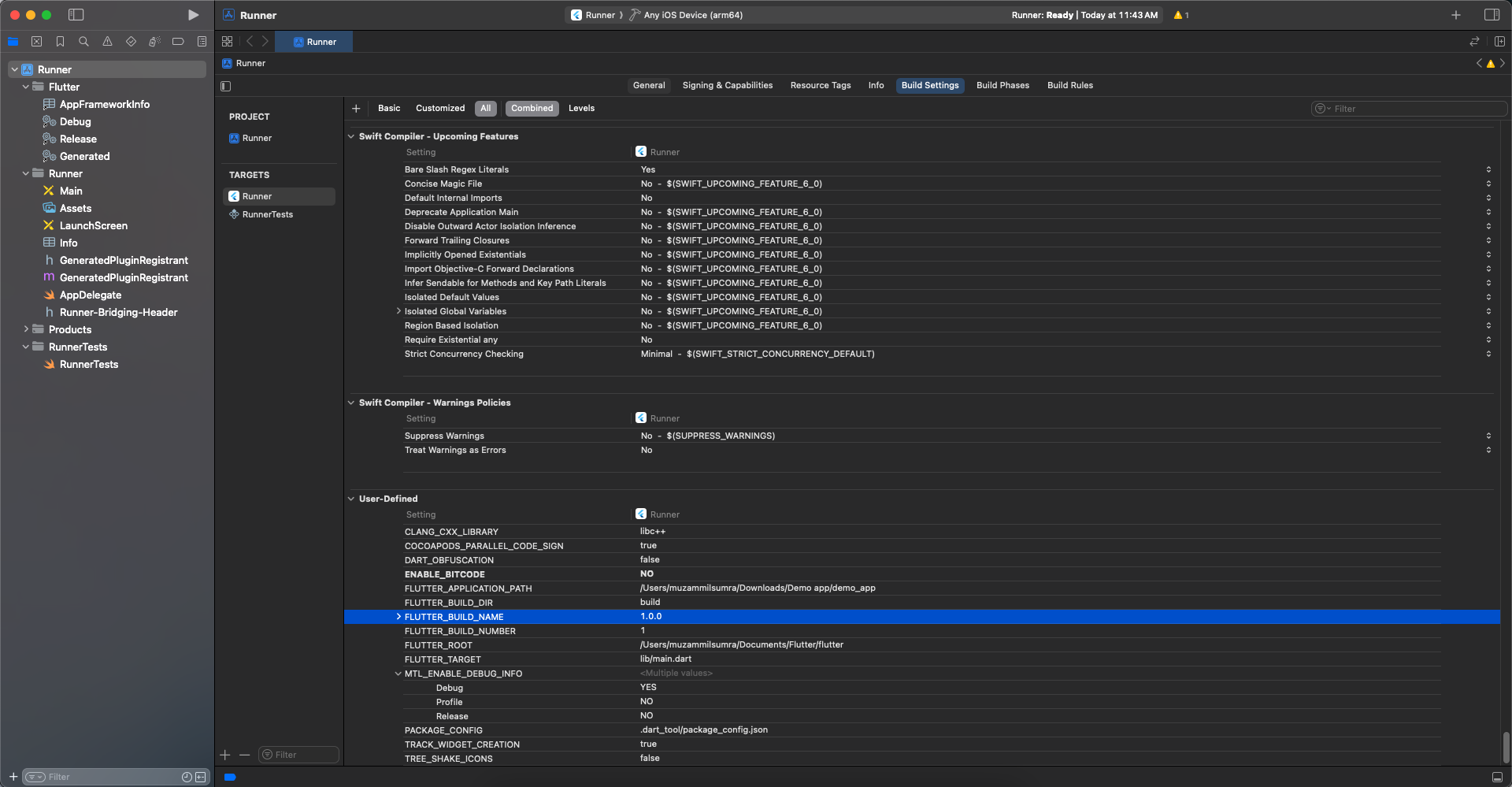Open the Find navigator magnifier icon
Screen dimensions: 1512x787
point(83,42)
